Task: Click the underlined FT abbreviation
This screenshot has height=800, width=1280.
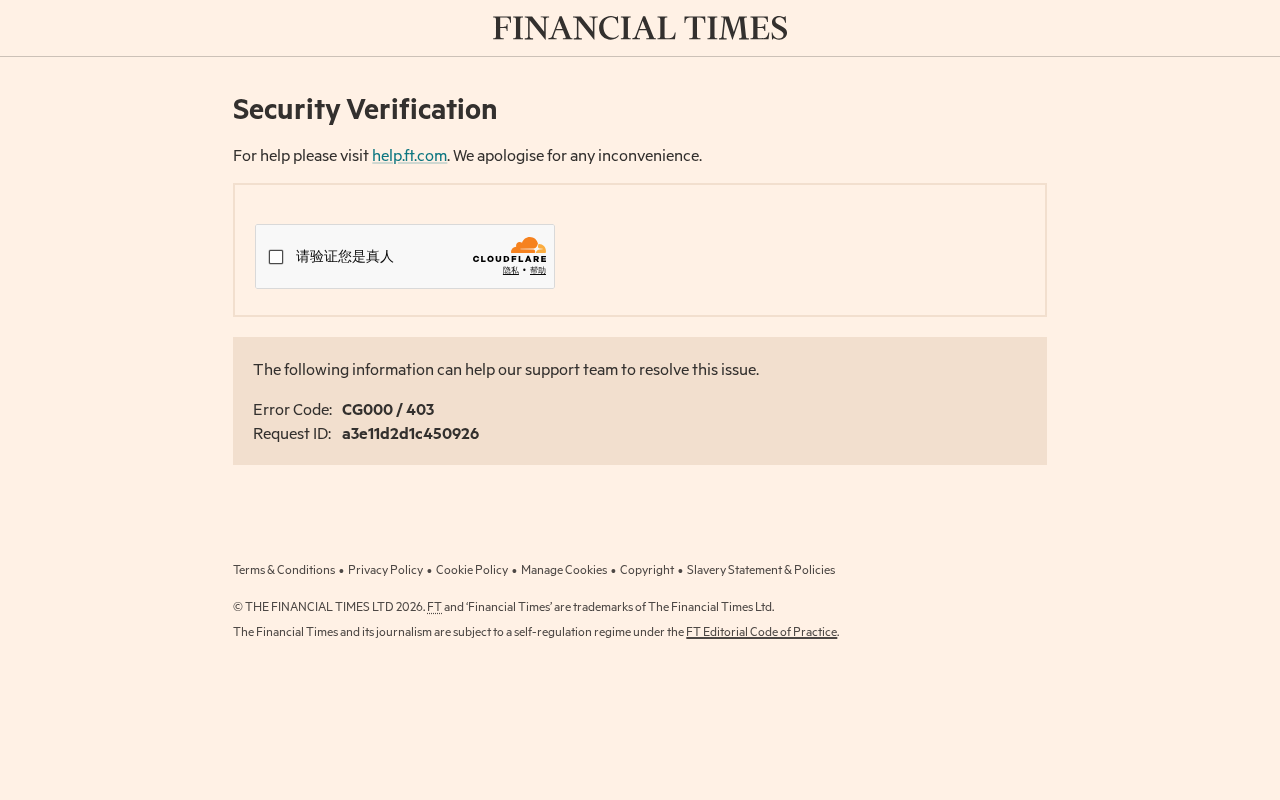Action: tap(434, 607)
